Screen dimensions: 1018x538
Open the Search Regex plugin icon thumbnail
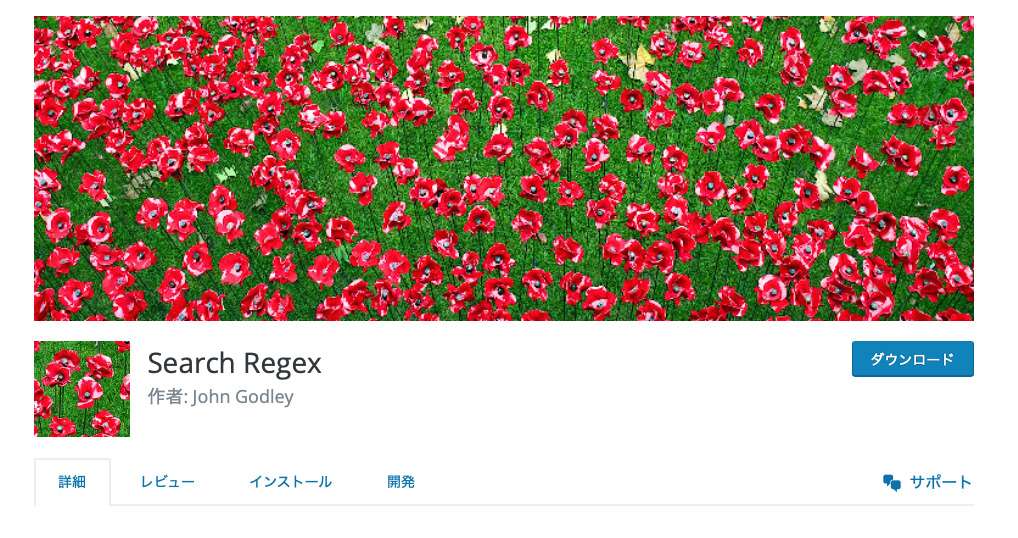click(x=82, y=389)
